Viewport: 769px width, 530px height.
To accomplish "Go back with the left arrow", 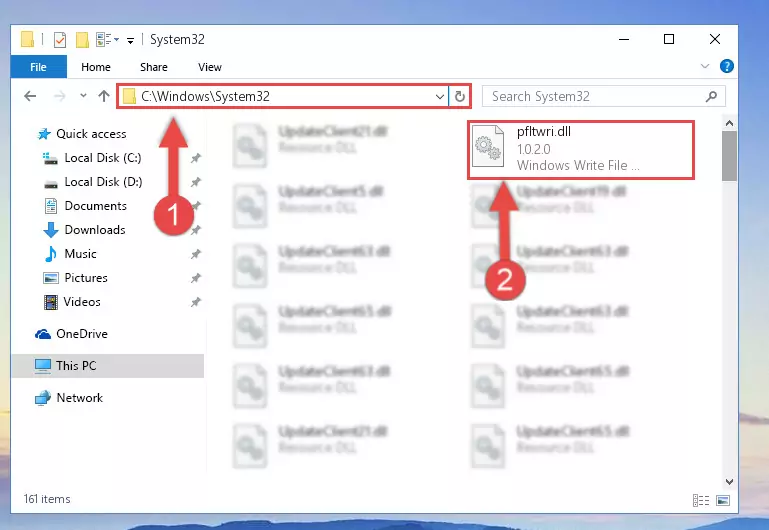I will pos(30,96).
